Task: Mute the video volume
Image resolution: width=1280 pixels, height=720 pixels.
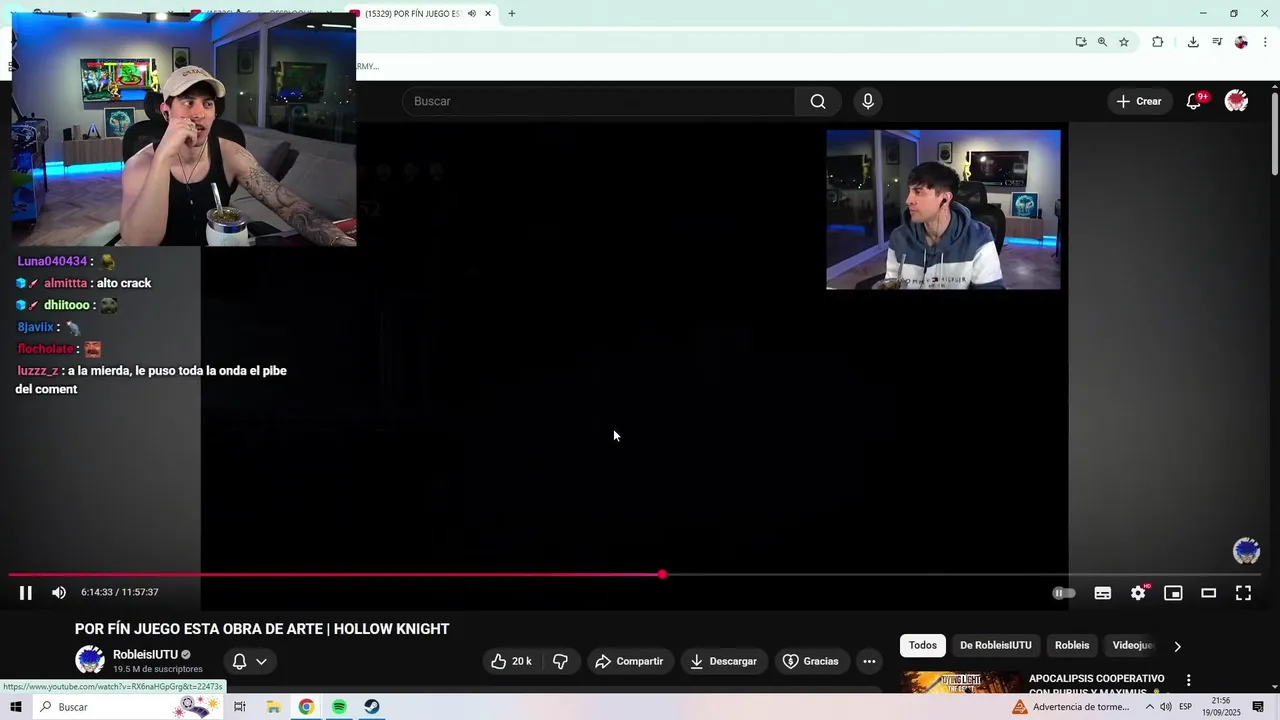Action: tap(59, 593)
